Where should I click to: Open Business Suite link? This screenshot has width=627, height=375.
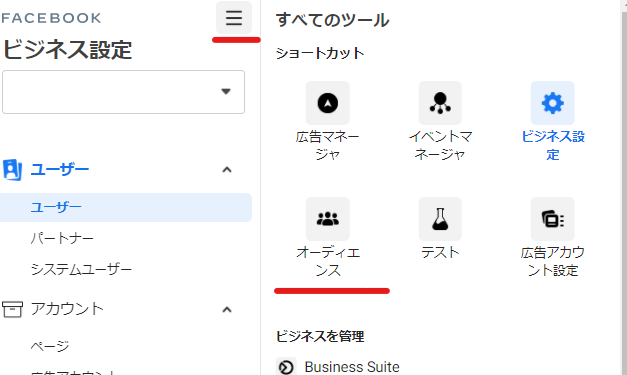coord(352,367)
